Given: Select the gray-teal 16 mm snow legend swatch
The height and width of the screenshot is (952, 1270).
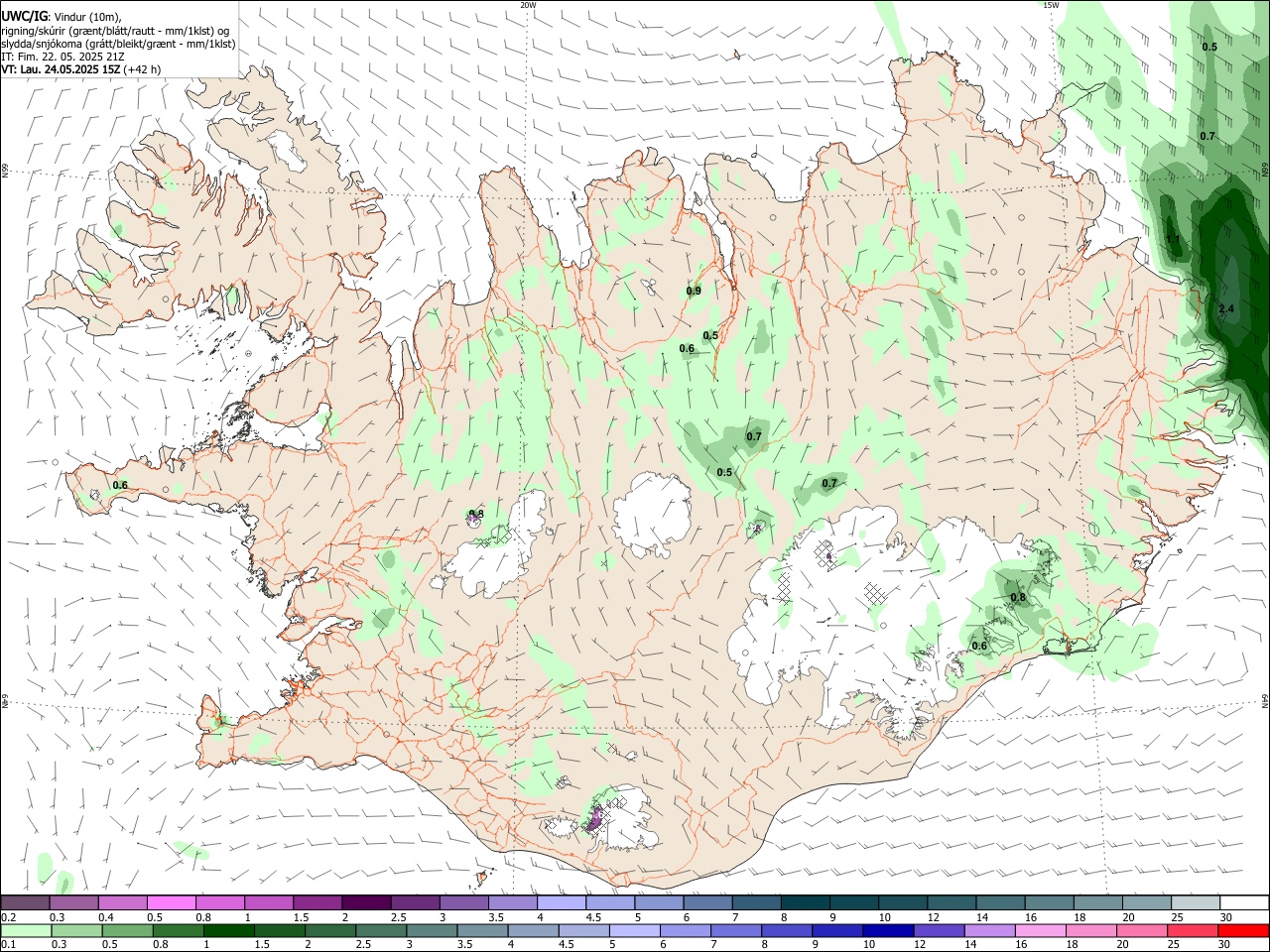Looking at the screenshot, I should (1050, 902).
